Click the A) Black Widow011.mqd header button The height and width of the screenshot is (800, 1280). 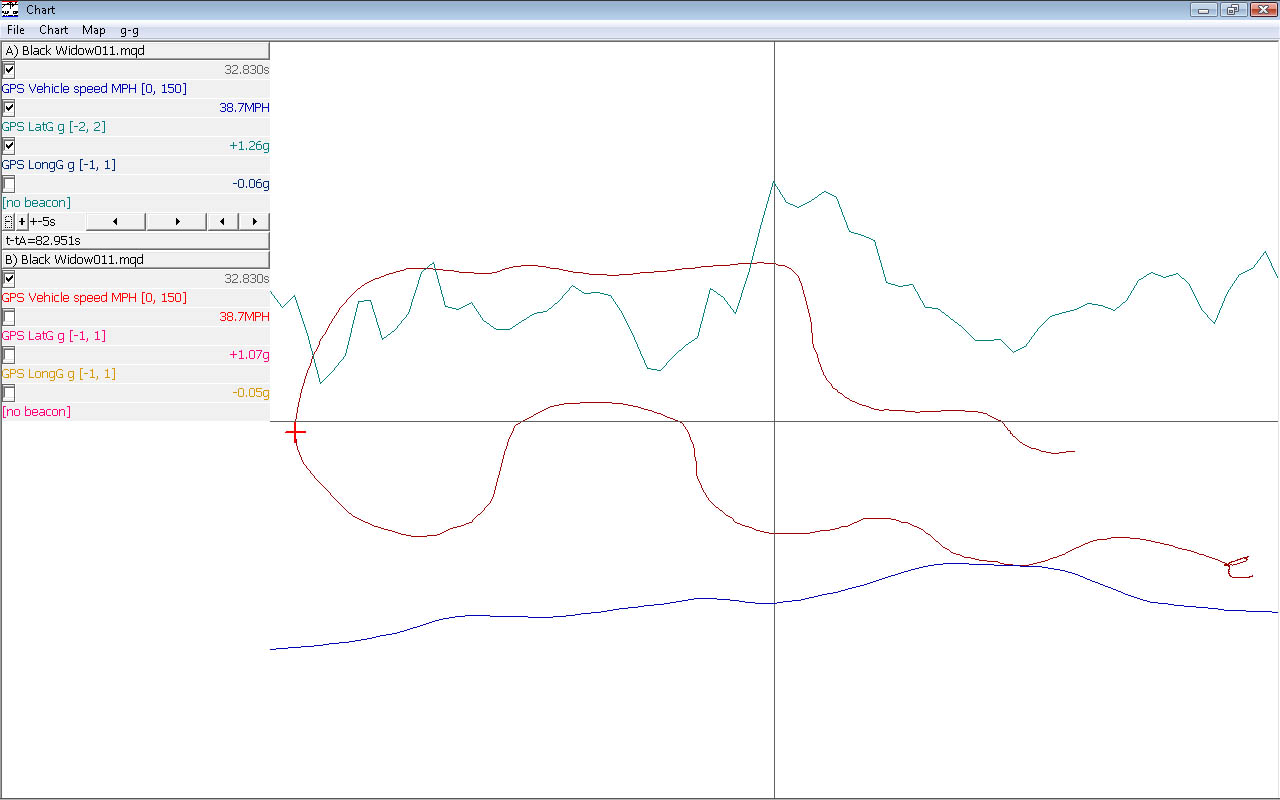point(135,51)
